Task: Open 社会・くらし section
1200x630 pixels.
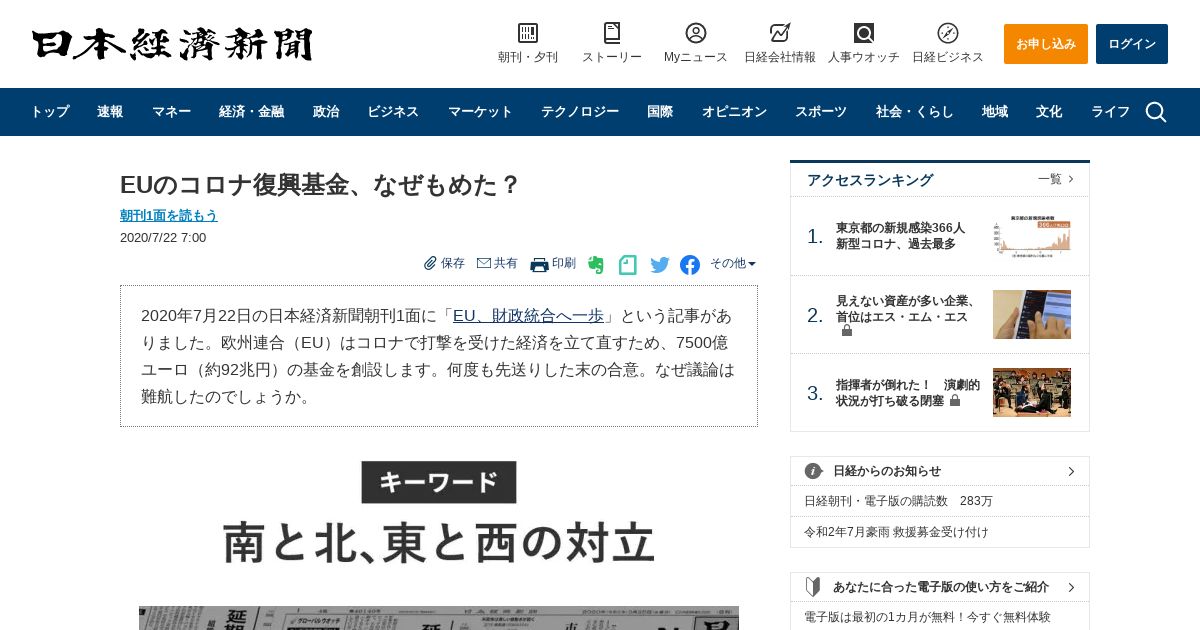Action: [915, 112]
